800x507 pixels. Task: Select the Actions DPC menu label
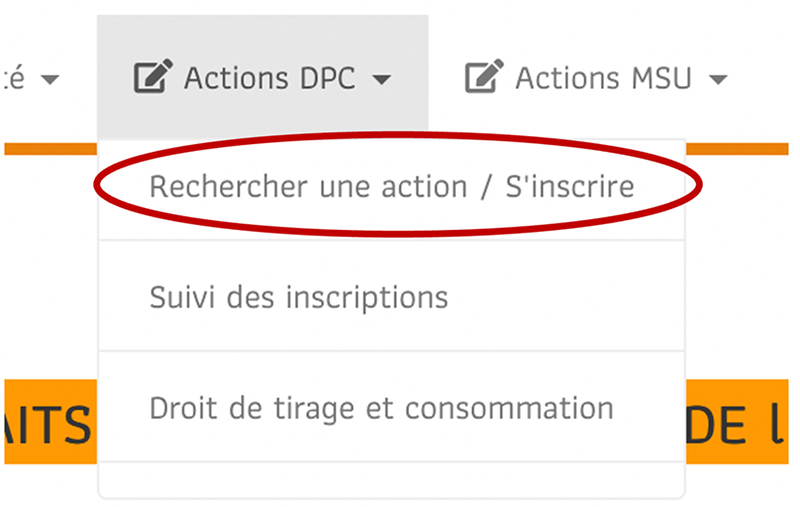[269, 78]
